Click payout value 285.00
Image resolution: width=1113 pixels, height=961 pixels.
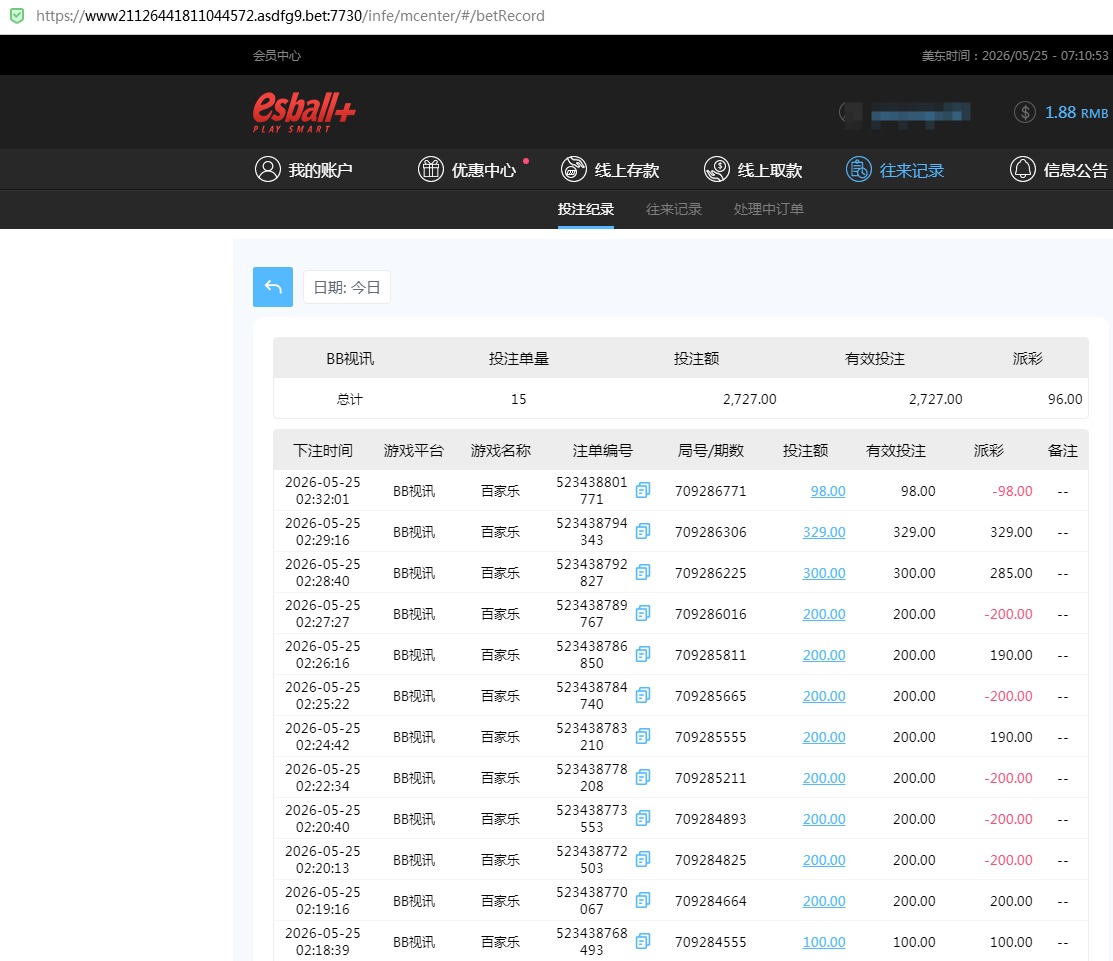1011,573
